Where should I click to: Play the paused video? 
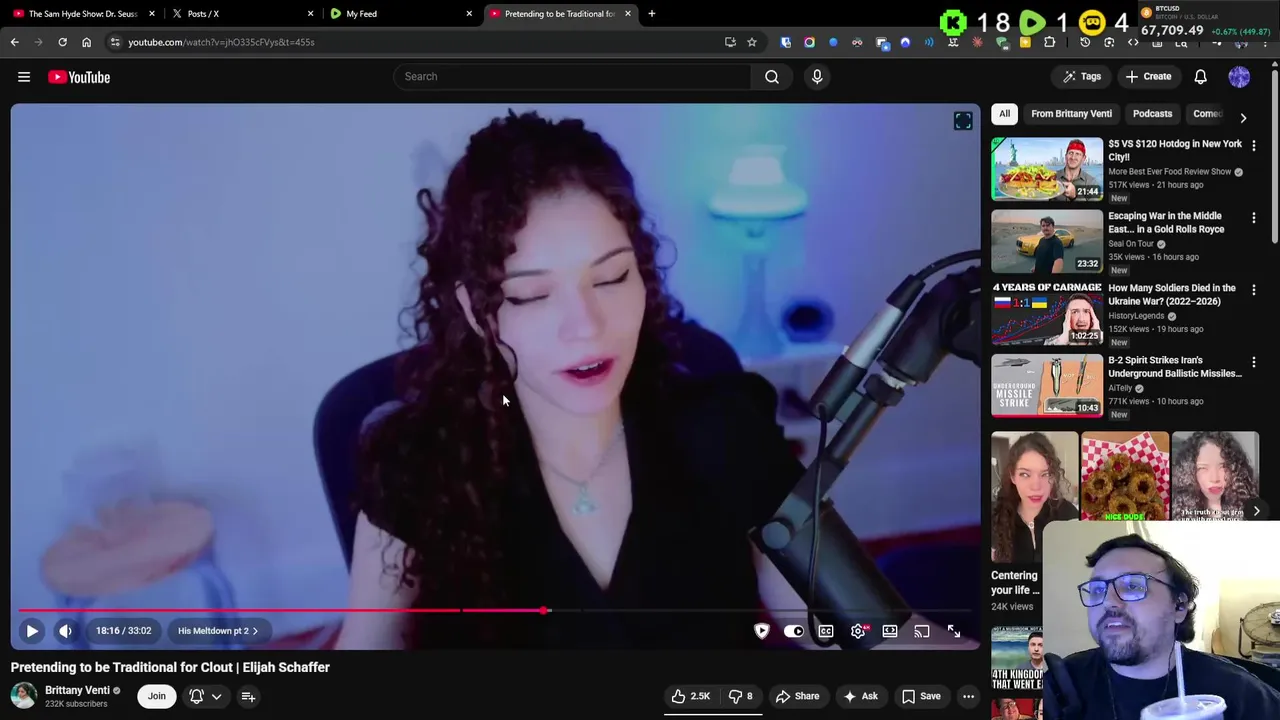pos(32,631)
